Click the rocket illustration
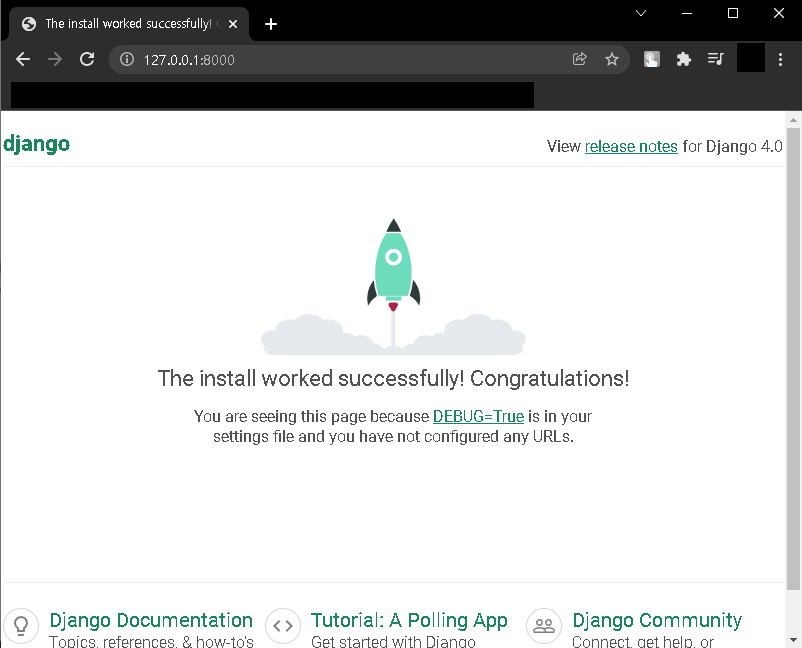This screenshot has height=648, width=802. pos(393,286)
